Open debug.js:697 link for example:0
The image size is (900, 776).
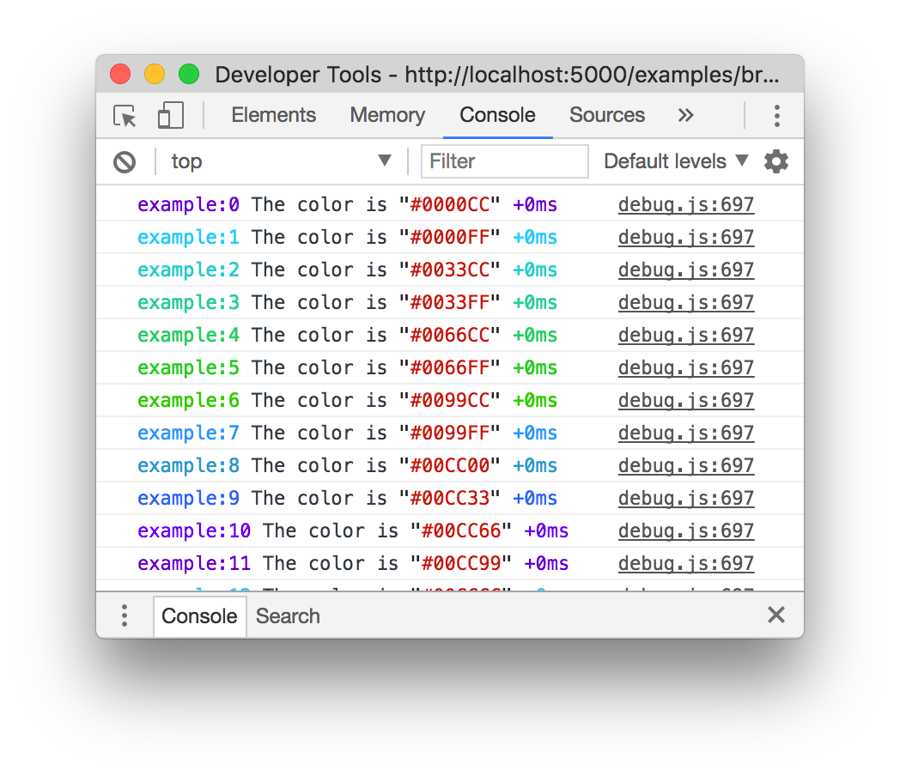coord(686,205)
